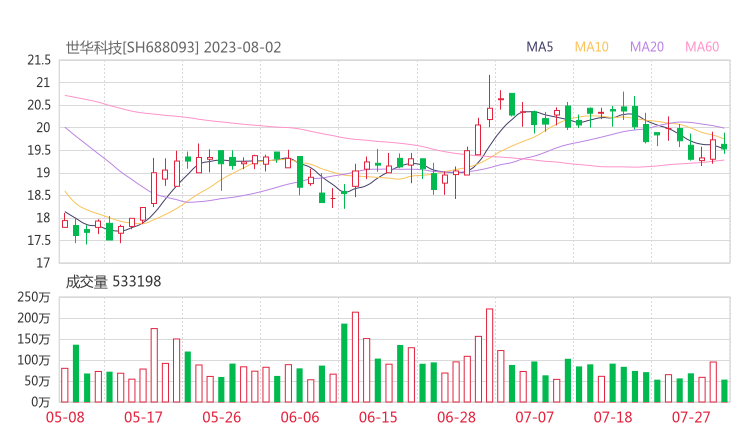Click the 200万 volume axis label
Screen dimensions: 740x440
pos(34,319)
